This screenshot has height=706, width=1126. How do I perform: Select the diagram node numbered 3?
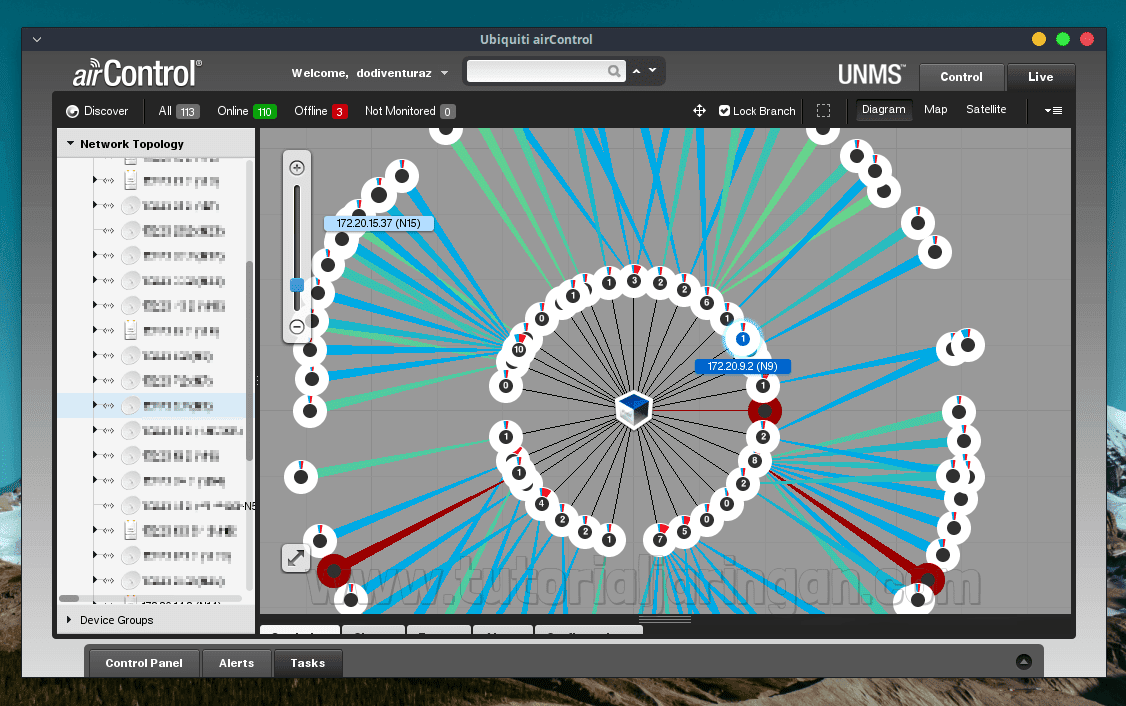pyautogui.click(x=634, y=281)
